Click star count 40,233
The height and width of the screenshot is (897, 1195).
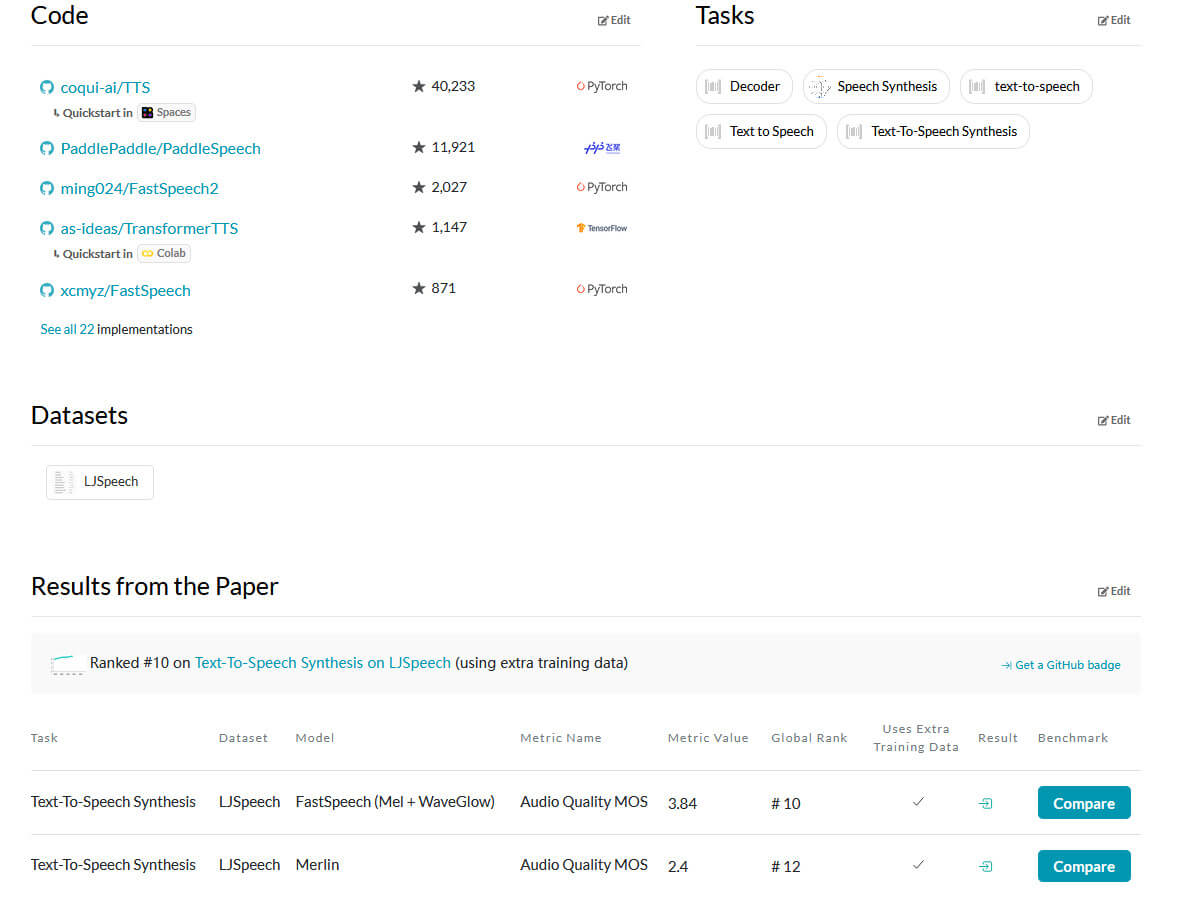point(453,86)
